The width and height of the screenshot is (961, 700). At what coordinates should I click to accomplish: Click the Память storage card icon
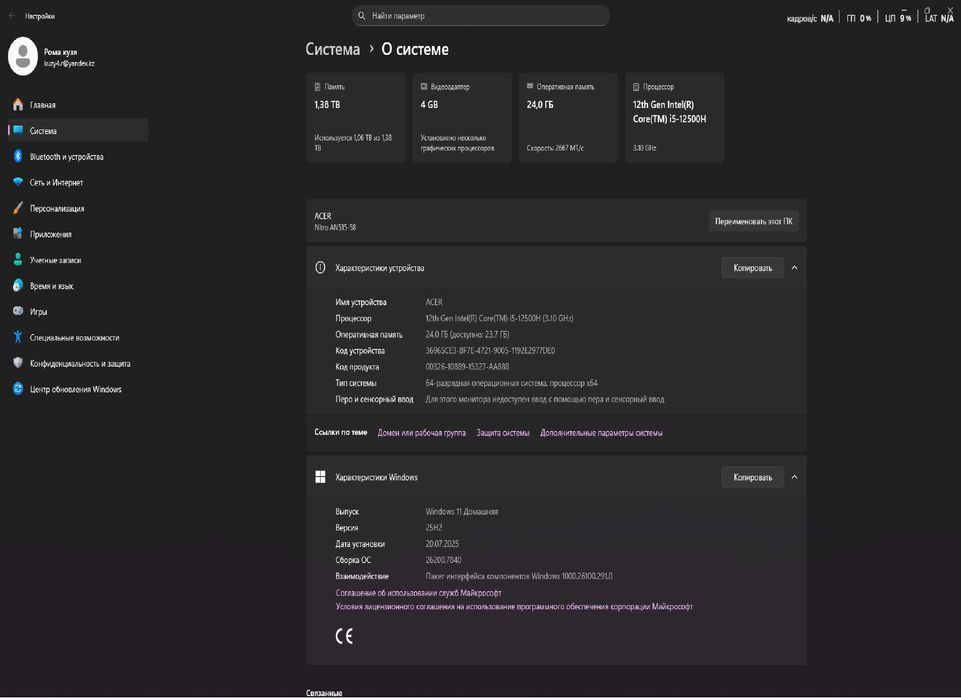click(x=317, y=87)
